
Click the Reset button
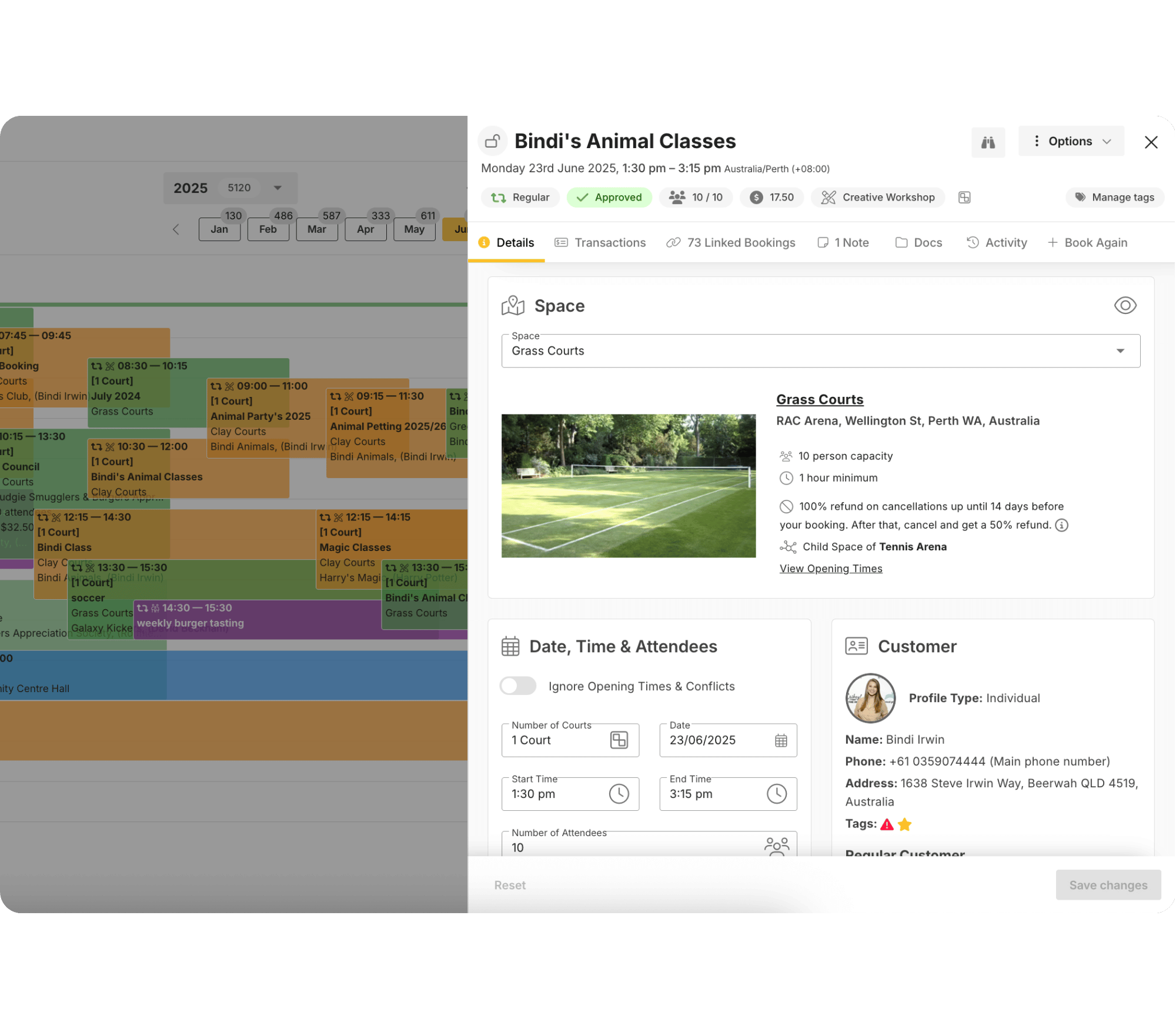(x=509, y=885)
